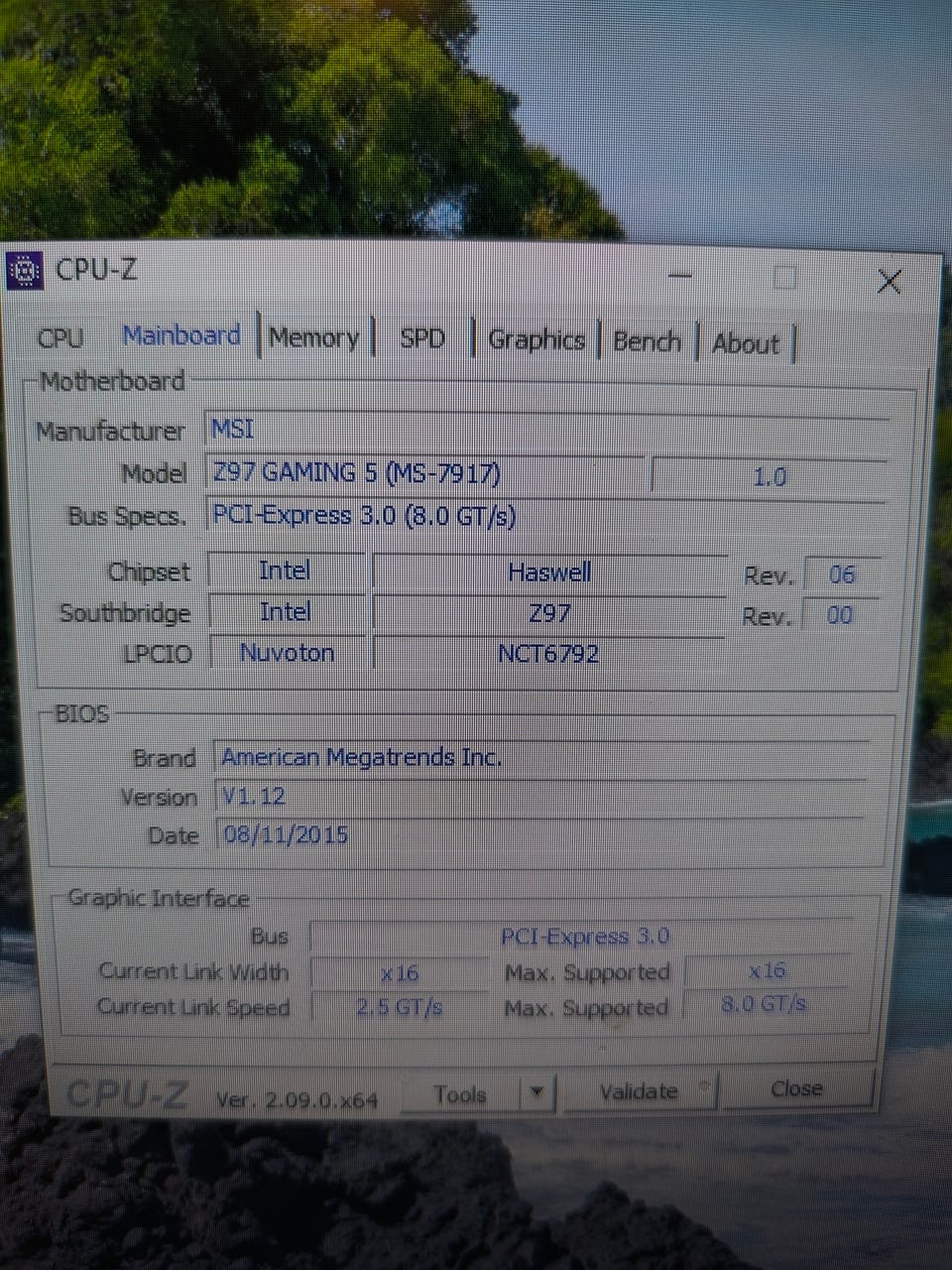Go to the Bench tab
Screen dimensions: 952x1270
click(x=647, y=342)
